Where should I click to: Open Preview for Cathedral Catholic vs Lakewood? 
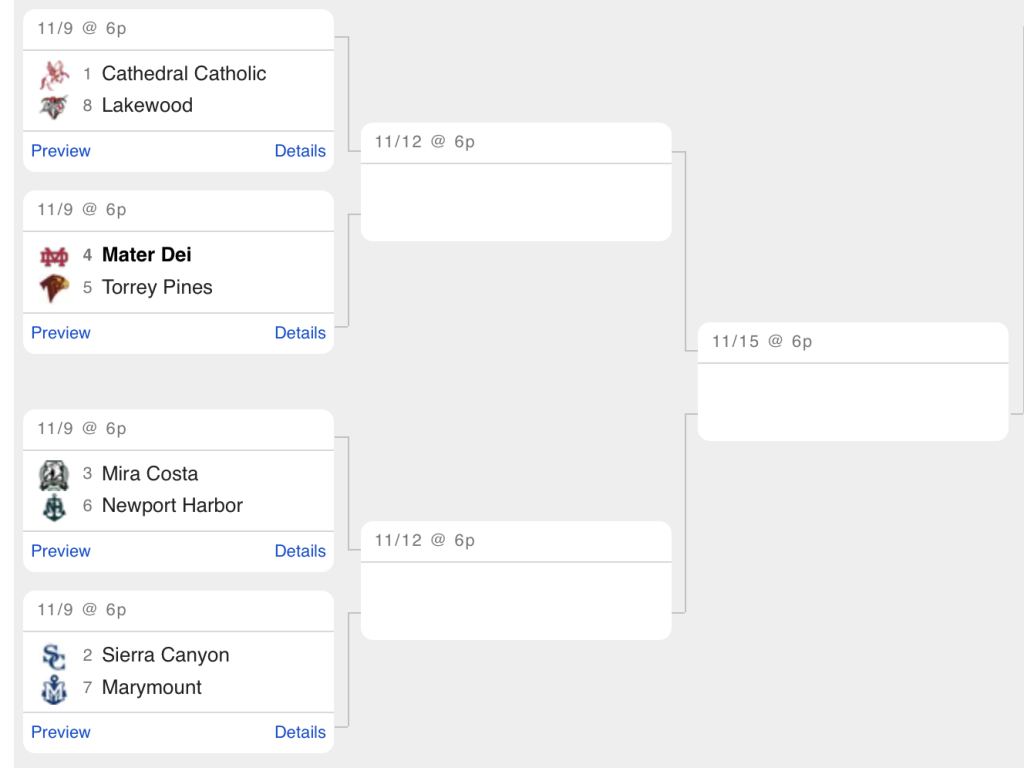[61, 151]
